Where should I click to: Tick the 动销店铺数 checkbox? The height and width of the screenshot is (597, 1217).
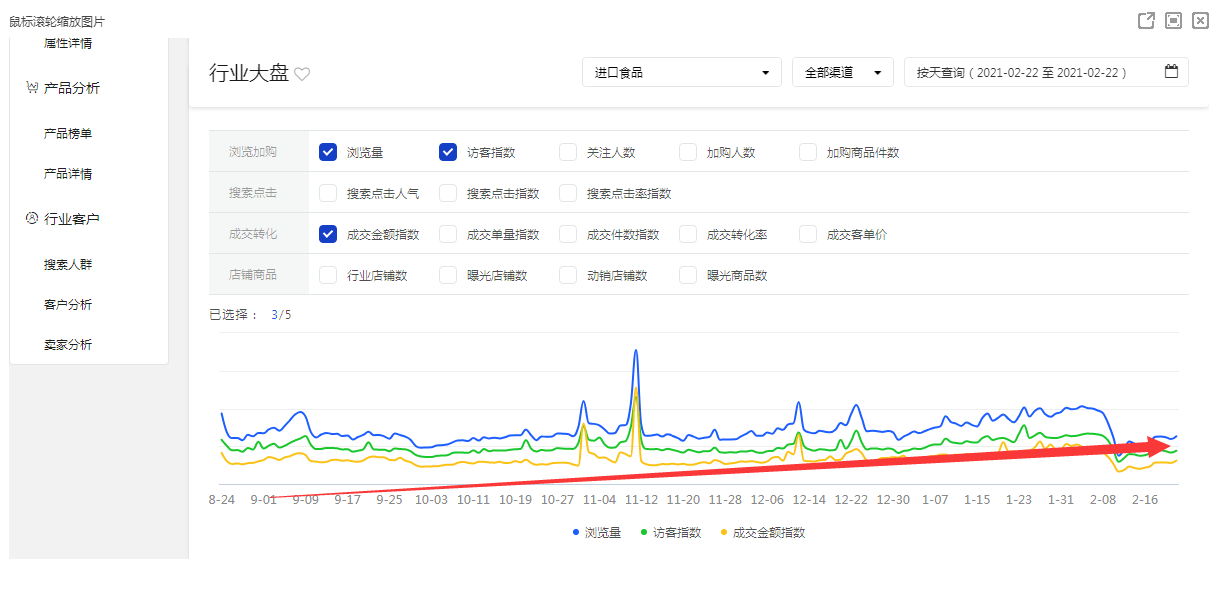coord(568,275)
